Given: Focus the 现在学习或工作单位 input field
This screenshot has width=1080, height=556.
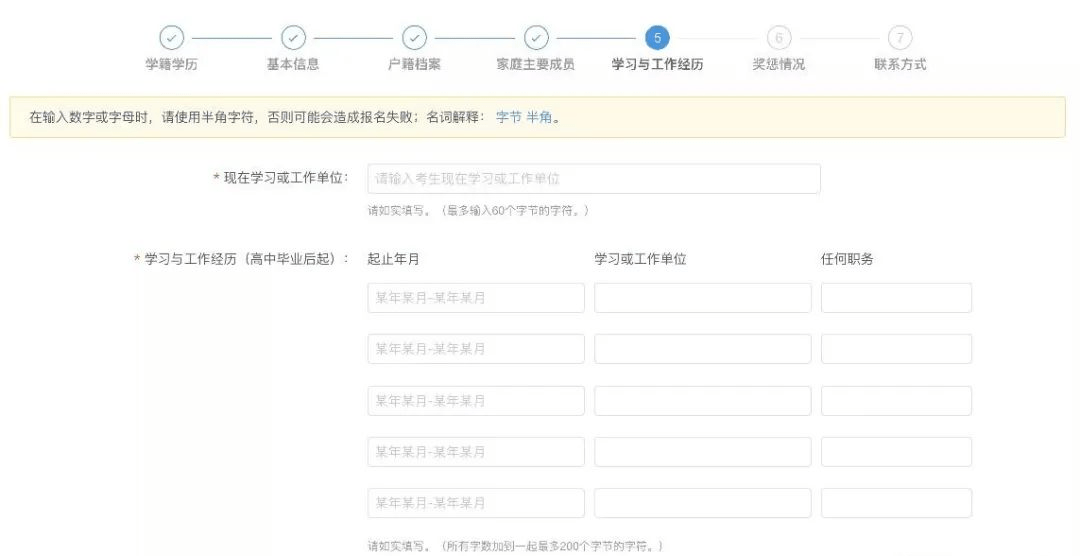Looking at the screenshot, I should coord(594,179).
